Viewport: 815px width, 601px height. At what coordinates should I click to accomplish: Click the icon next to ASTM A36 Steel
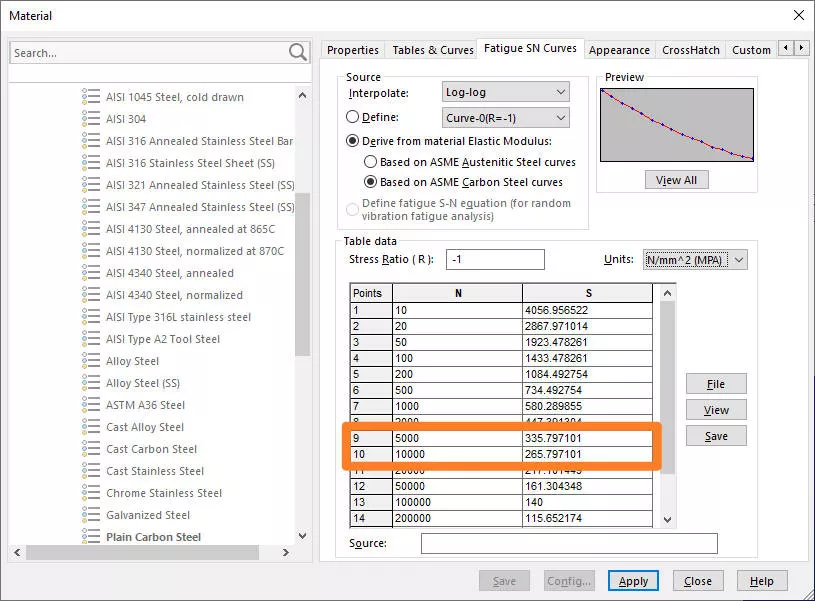click(x=90, y=404)
